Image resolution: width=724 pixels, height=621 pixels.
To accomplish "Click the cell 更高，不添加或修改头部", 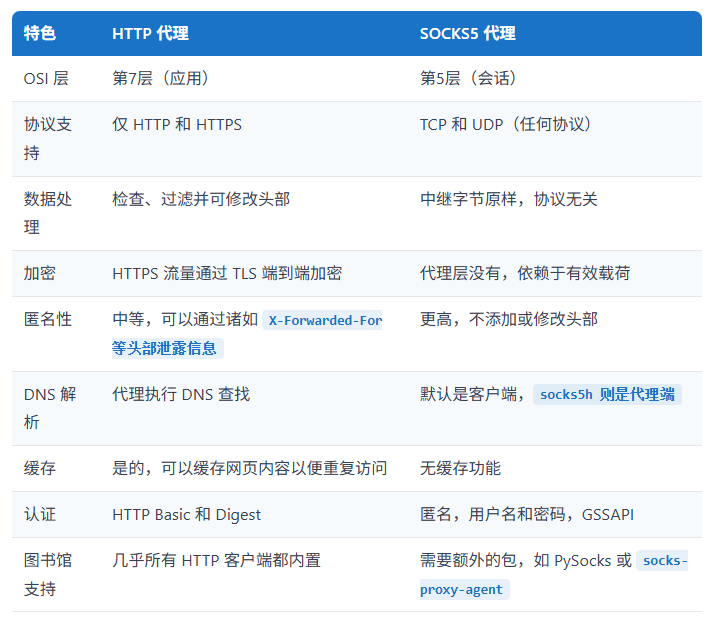I will point(508,320).
